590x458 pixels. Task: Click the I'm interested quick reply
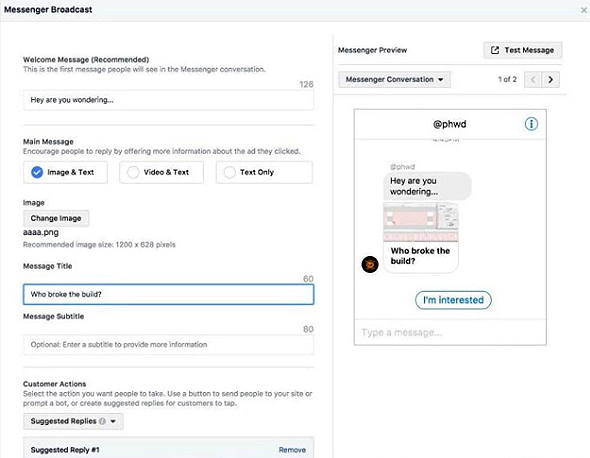(x=453, y=300)
